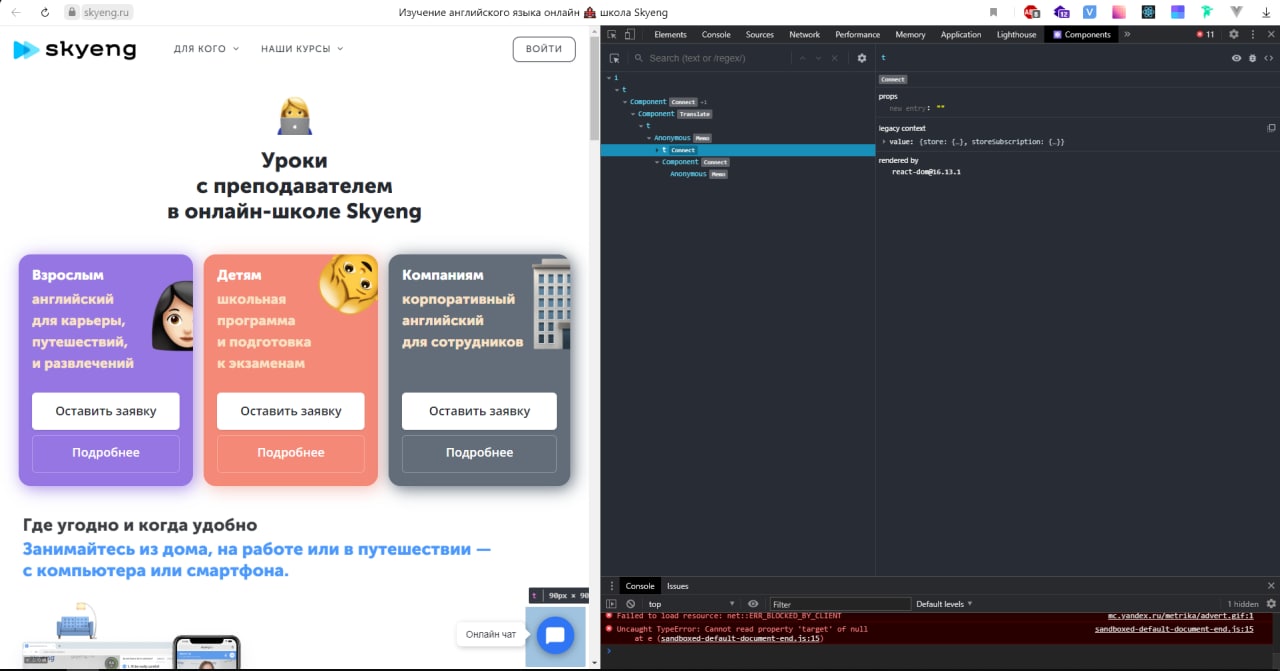Screen dimensions: 1280x671
Task: Click the ВОЙТИ login button
Action: pos(544,49)
